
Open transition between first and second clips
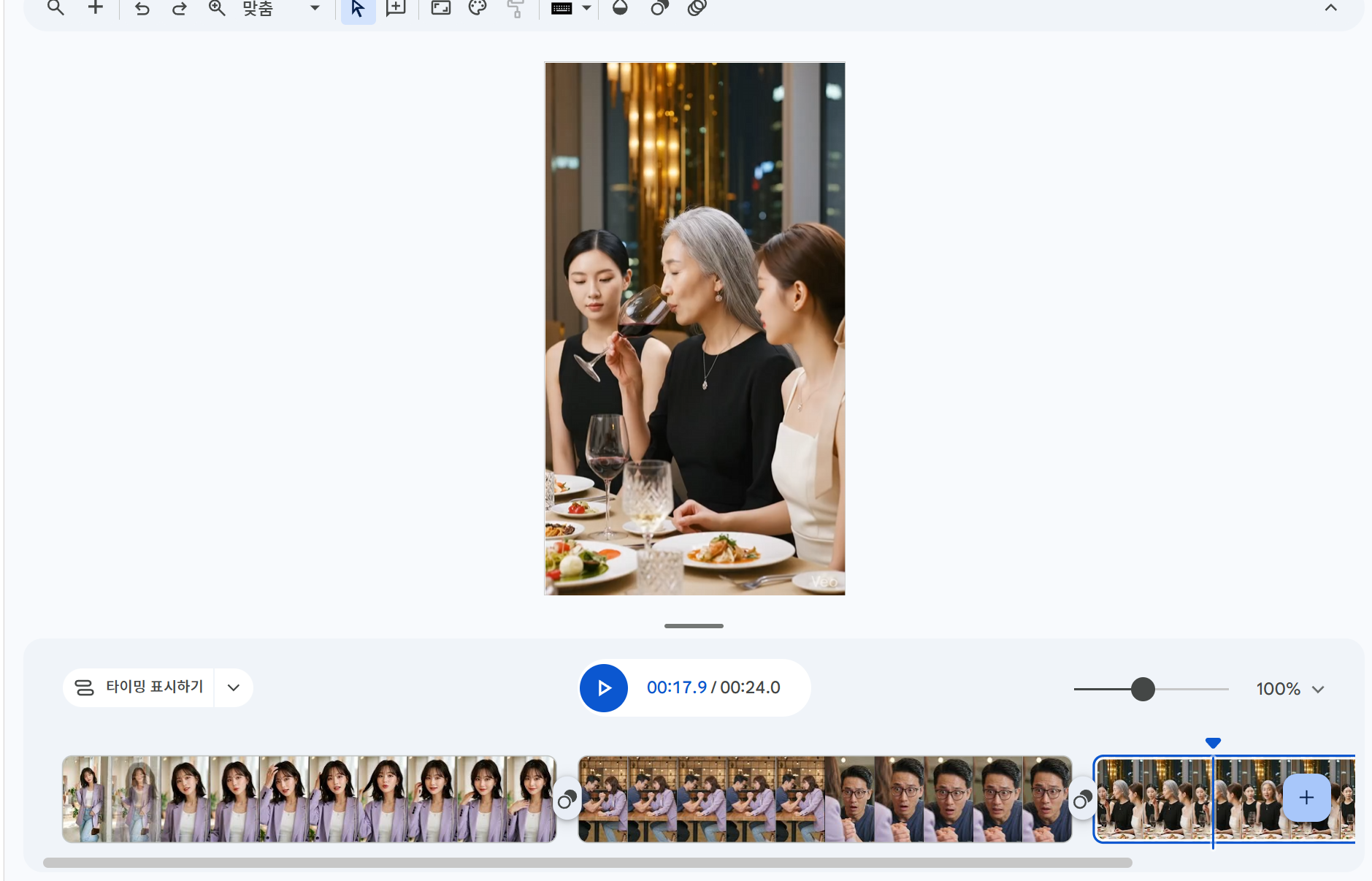[x=567, y=800]
